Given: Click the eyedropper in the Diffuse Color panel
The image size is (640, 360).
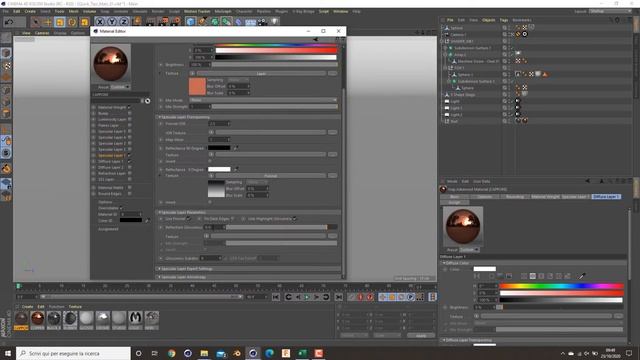Looking at the screenshot, I should click(582, 276).
